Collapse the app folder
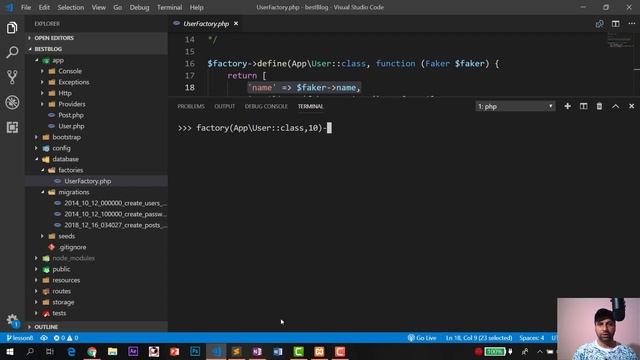The width and height of the screenshot is (640, 360). (x=58, y=60)
